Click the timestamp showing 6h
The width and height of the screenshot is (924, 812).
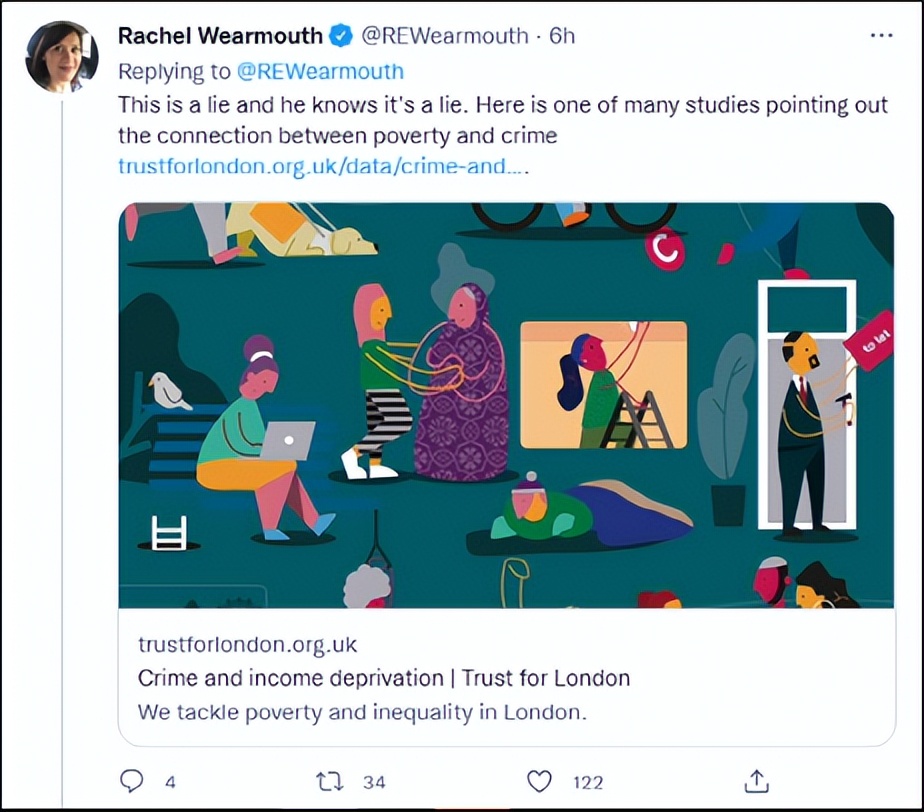point(564,35)
